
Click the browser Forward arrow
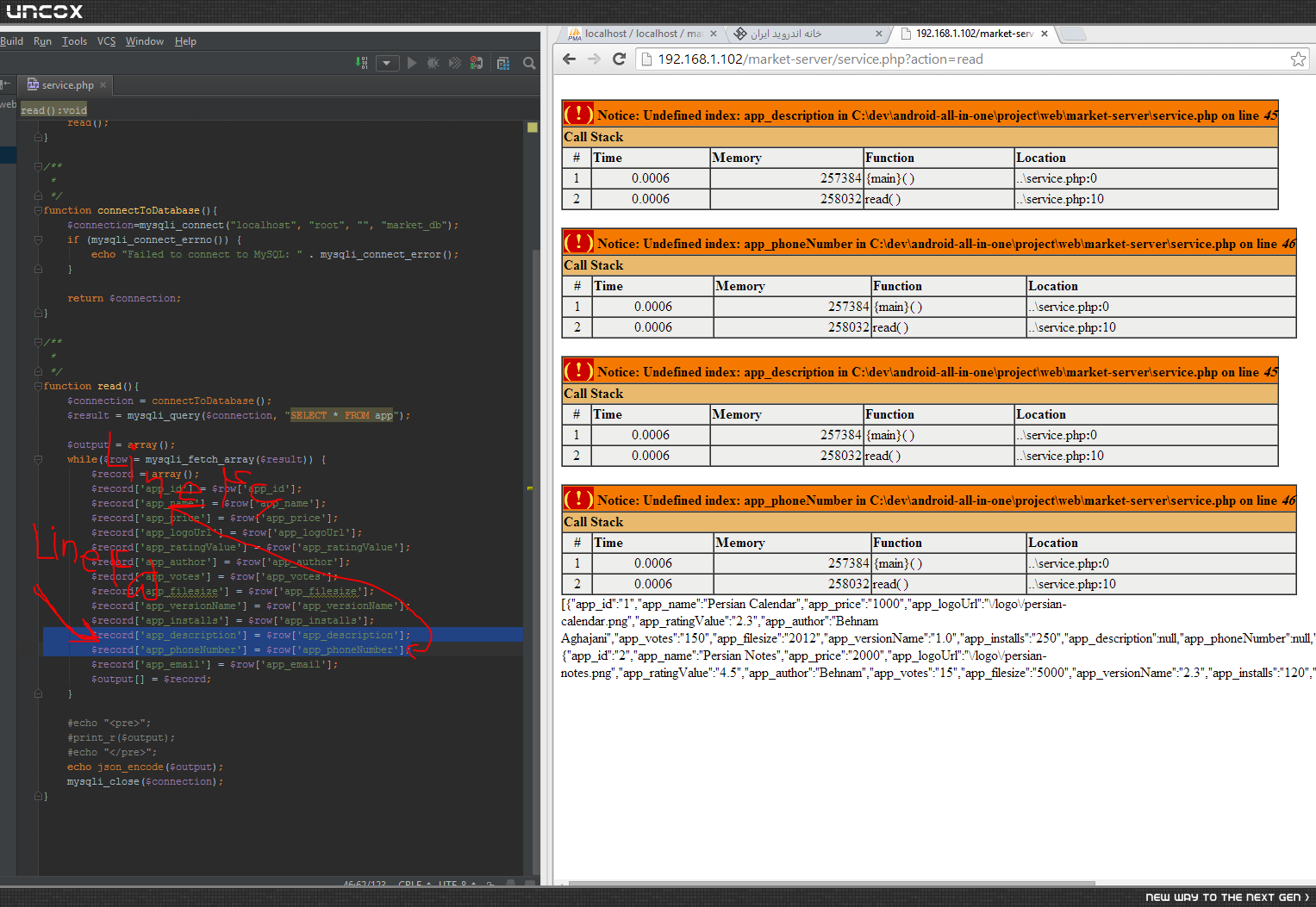point(594,59)
